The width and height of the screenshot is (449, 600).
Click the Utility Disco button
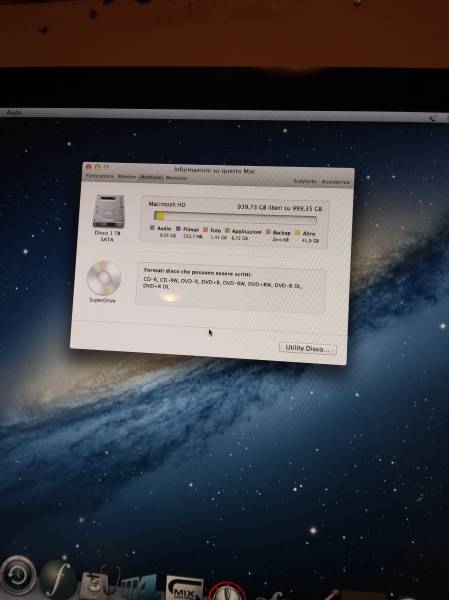click(x=308, y=349)
